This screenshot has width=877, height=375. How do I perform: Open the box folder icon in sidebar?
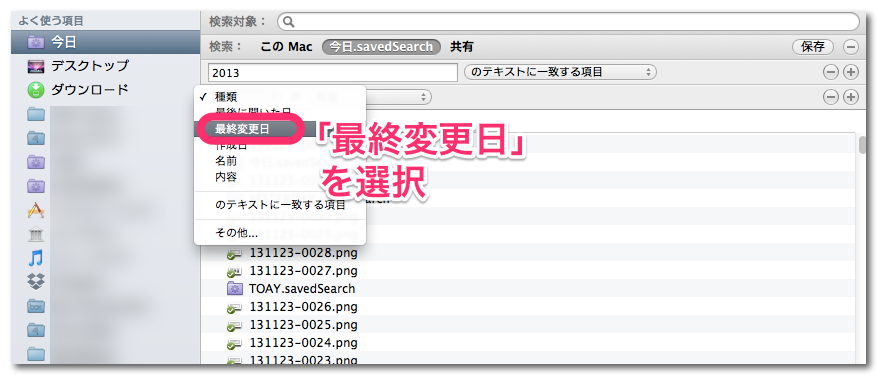click(36, 306)
